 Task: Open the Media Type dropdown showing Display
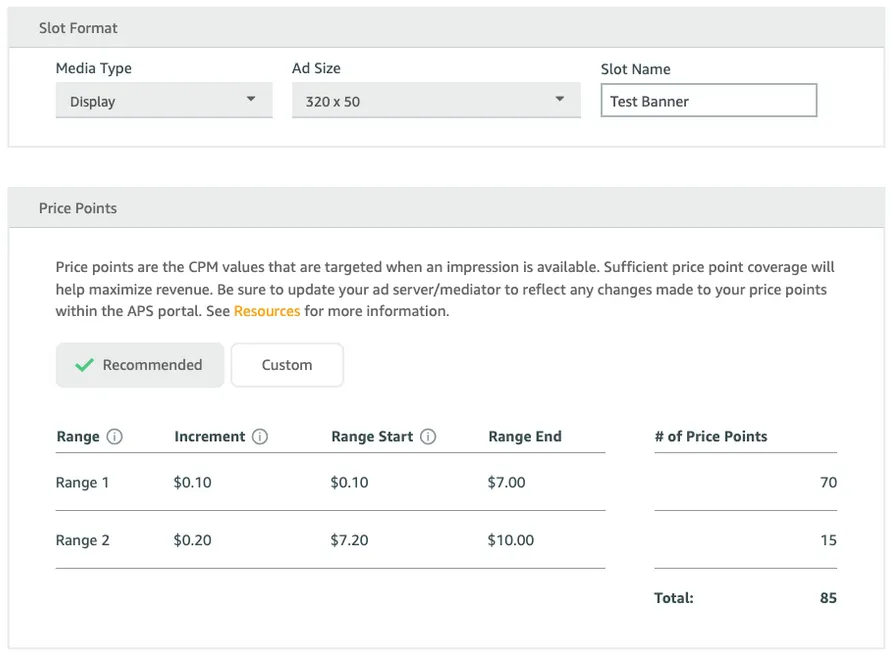point(163,100)
